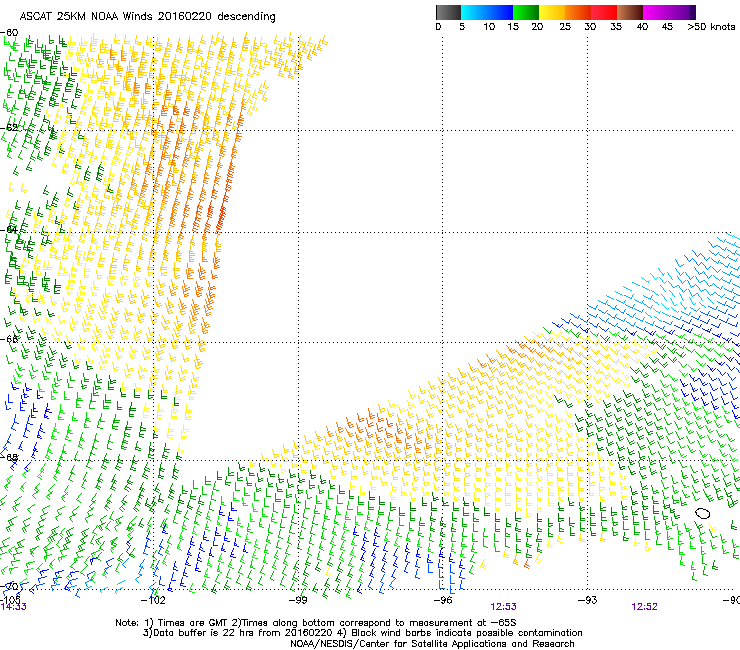
Task: Click the -70 latitude label
Action: 9,587
